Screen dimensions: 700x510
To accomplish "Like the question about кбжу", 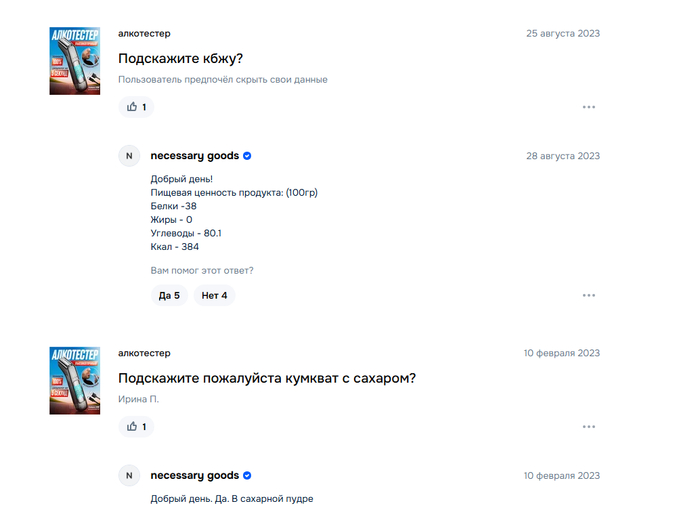I will click(136, 107).
